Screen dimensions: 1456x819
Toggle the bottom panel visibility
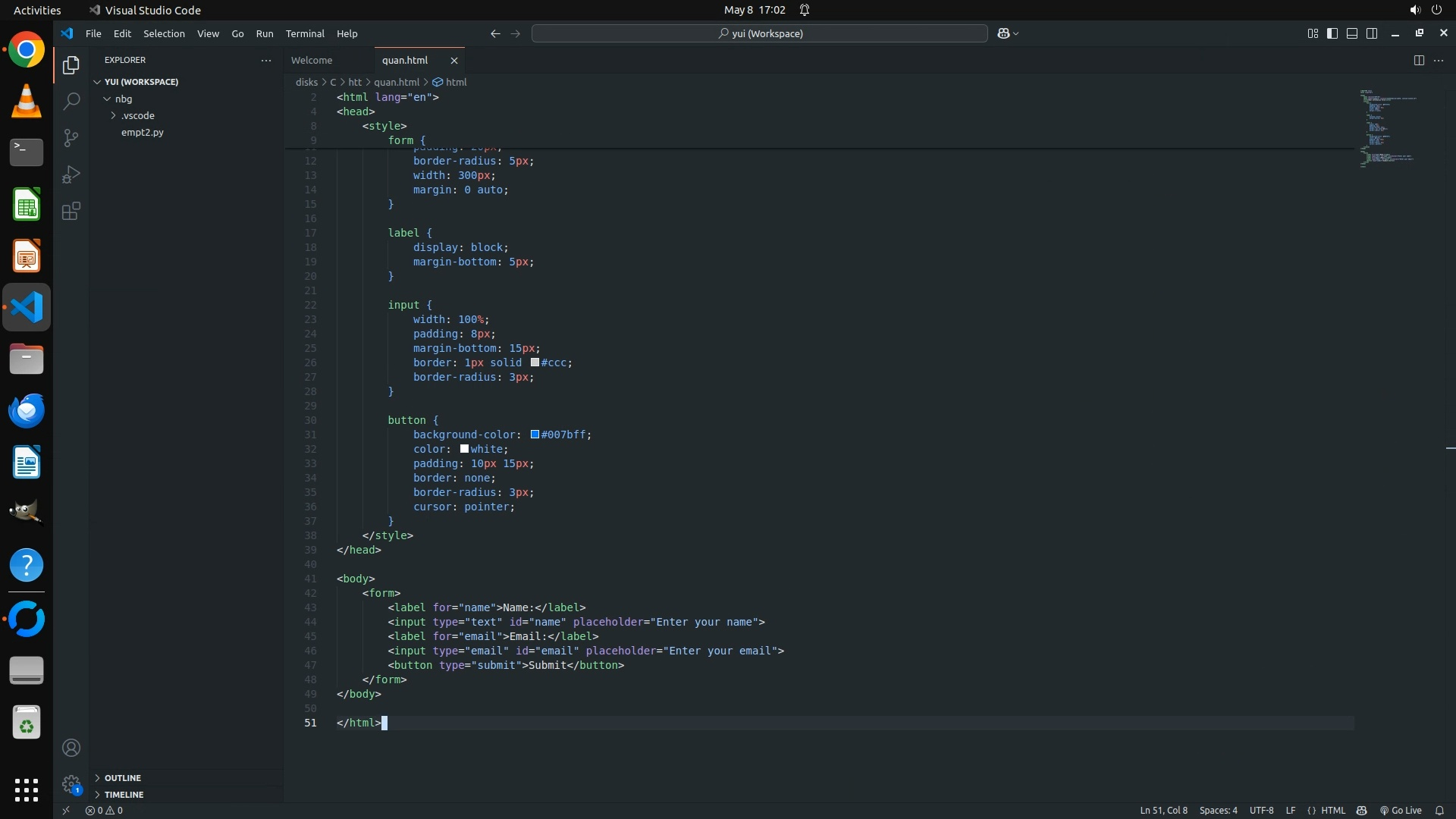(x=1352, y=33)
